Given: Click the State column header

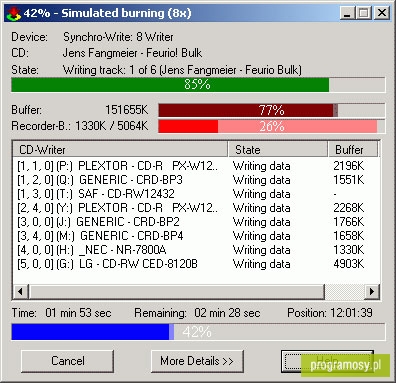Looking at the screenshot, I should (x=278, y=149).
